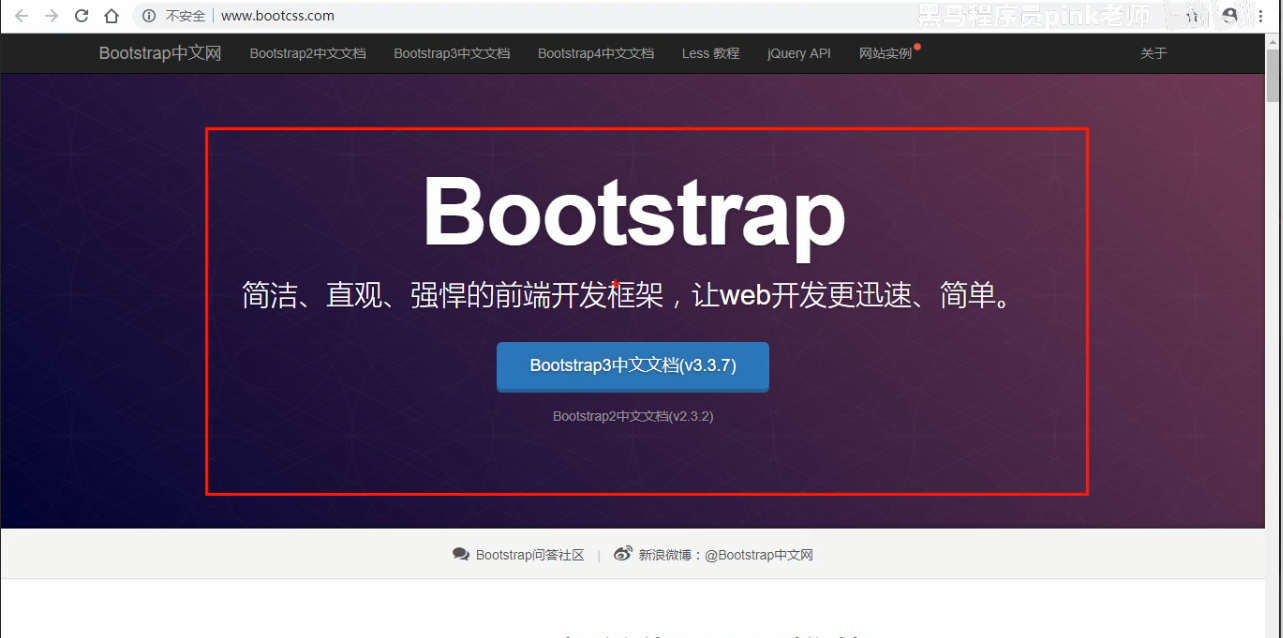
Task: Click the blue Bootstrap3中文文档(v3.3.7) button
Action: 633,366
